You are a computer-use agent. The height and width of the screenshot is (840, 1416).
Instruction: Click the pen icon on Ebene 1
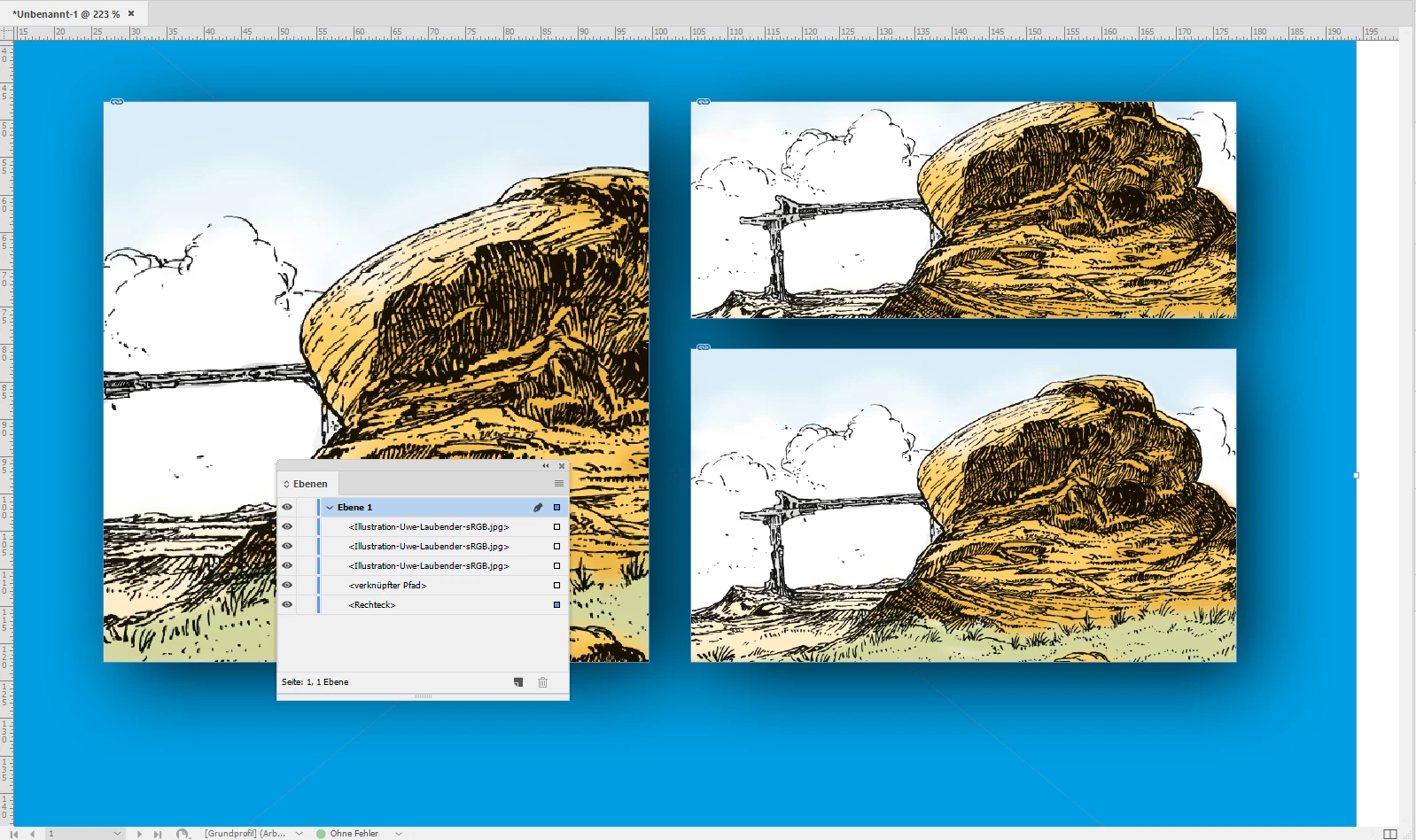[538, 508]
